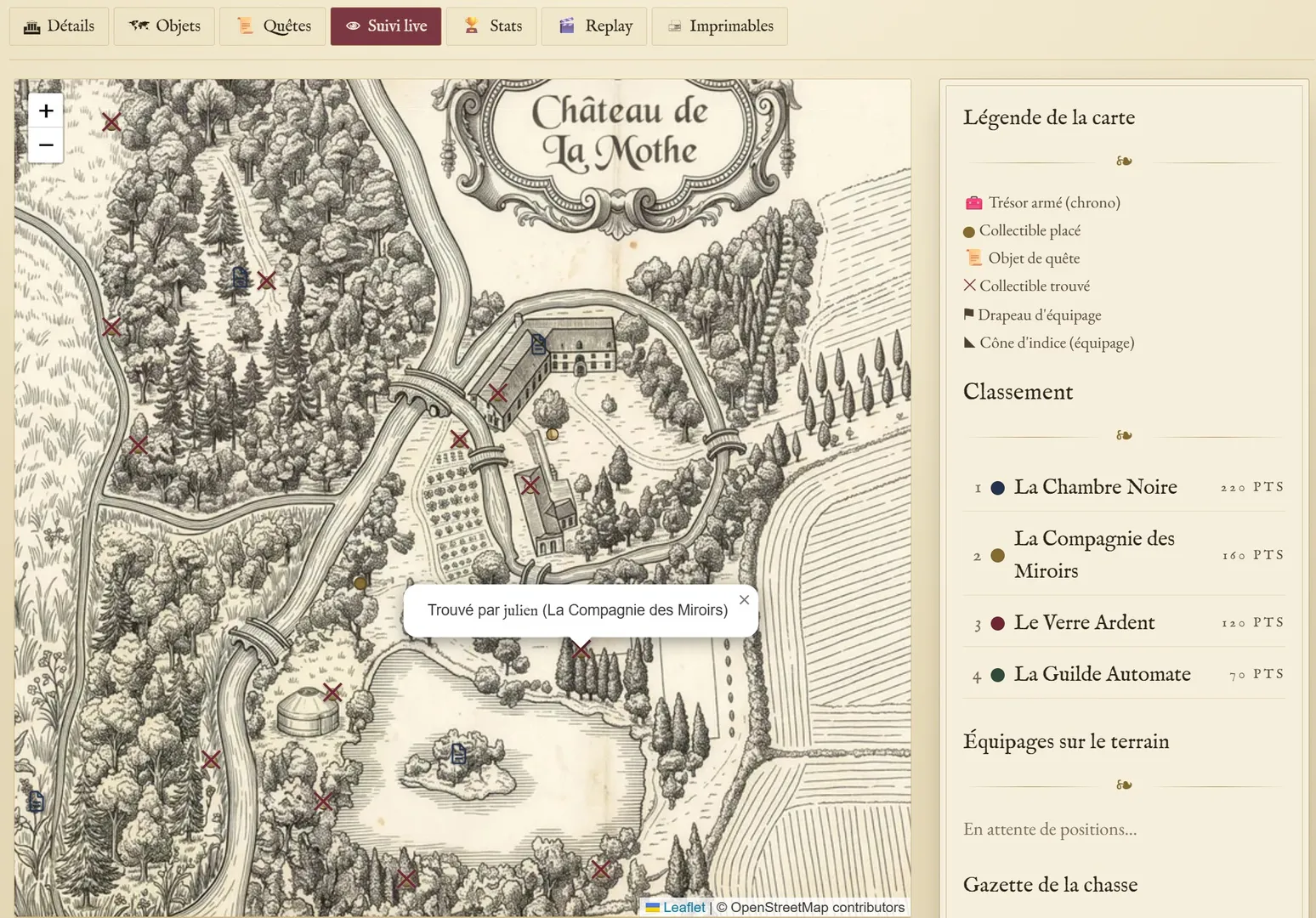The height and width of the screenshot is (918, 1316).
Task: Click the 'Trouvé par julien' popup text
Action: 577,610
